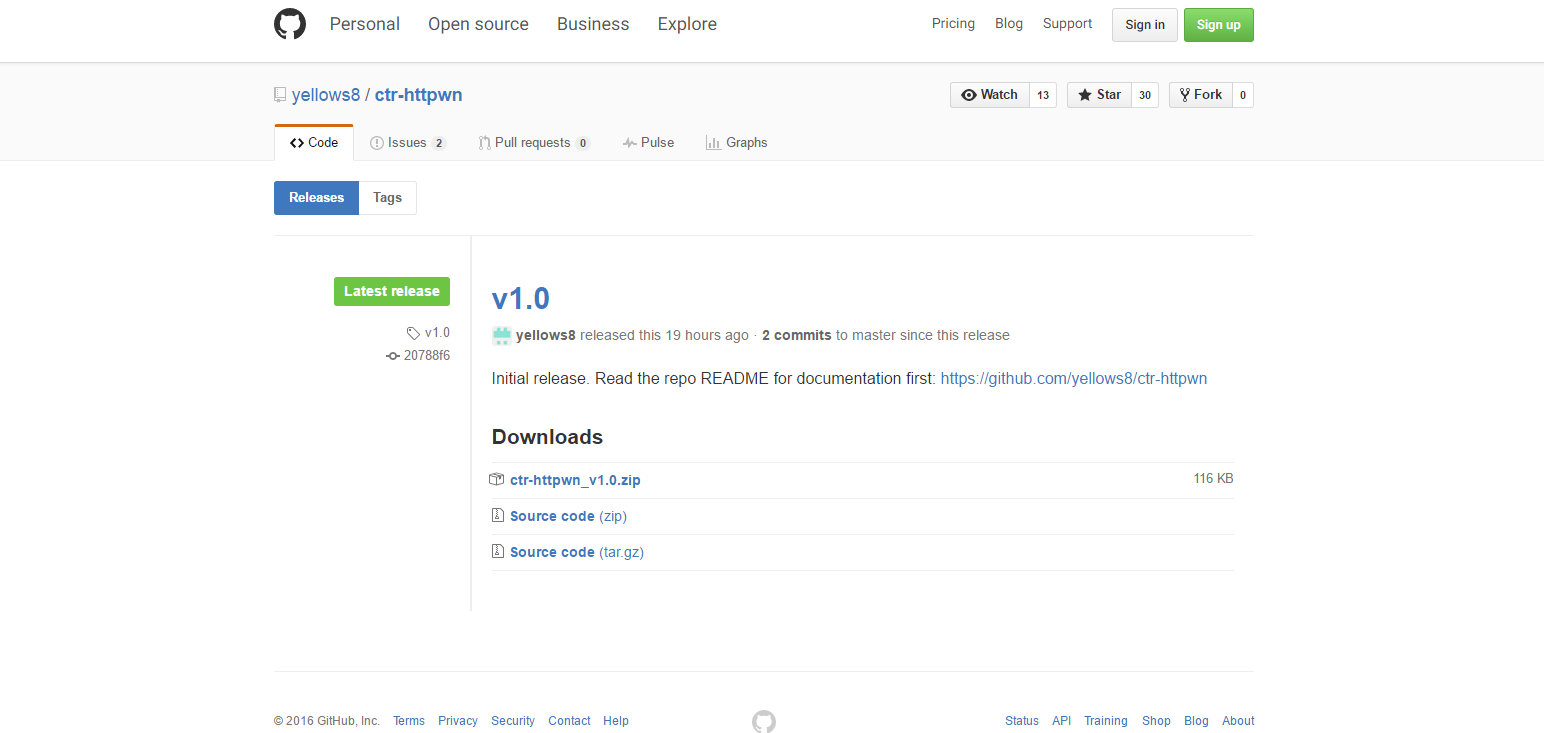The image size is (1544, 733).
Task: Open the yellows8 user profile link
Action: point(325,95)
